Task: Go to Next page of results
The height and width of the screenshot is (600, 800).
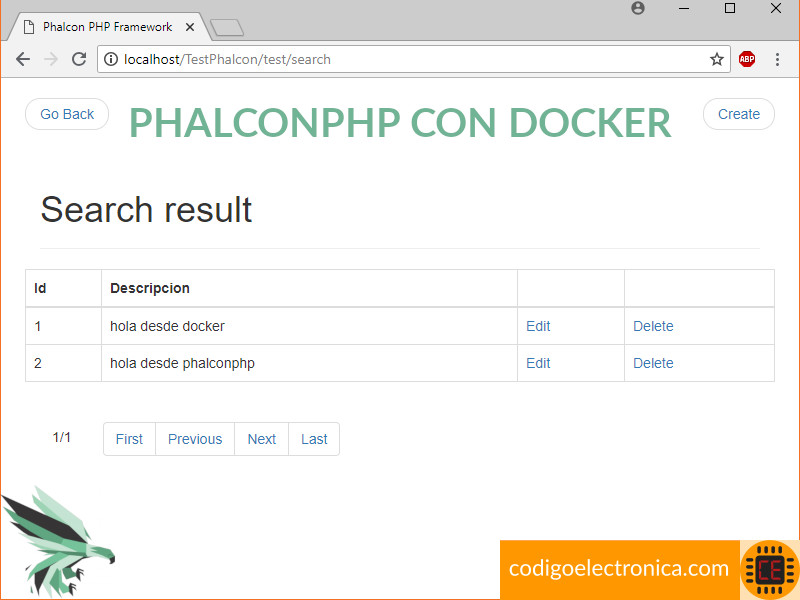Action: click(x=262, y=439)
